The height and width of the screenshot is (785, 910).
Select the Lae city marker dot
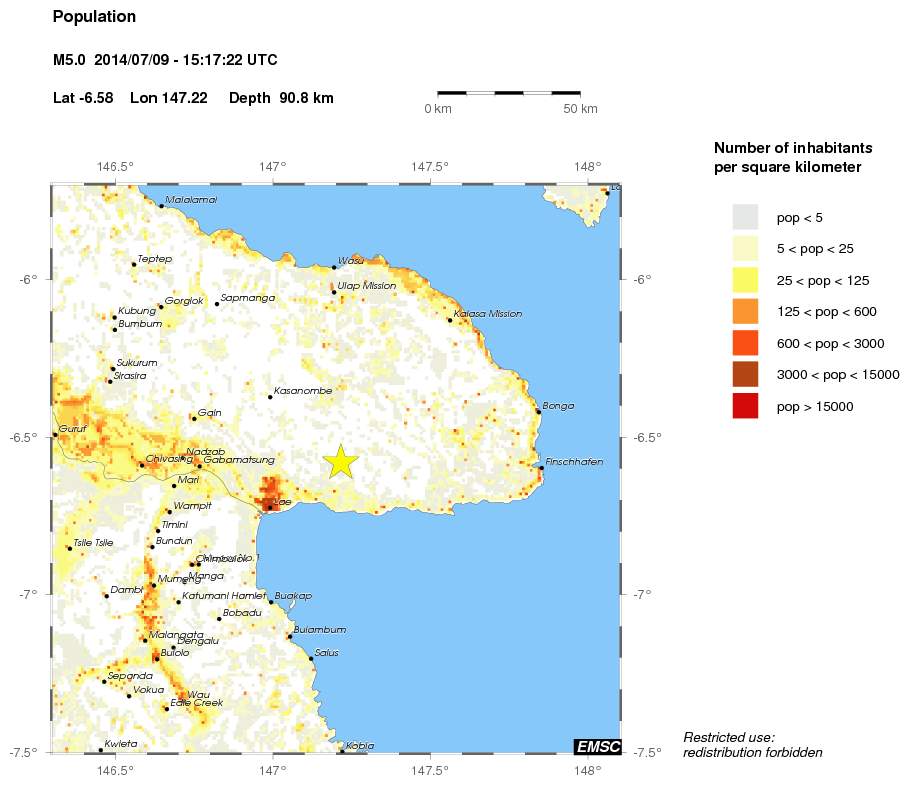(270, 508)
